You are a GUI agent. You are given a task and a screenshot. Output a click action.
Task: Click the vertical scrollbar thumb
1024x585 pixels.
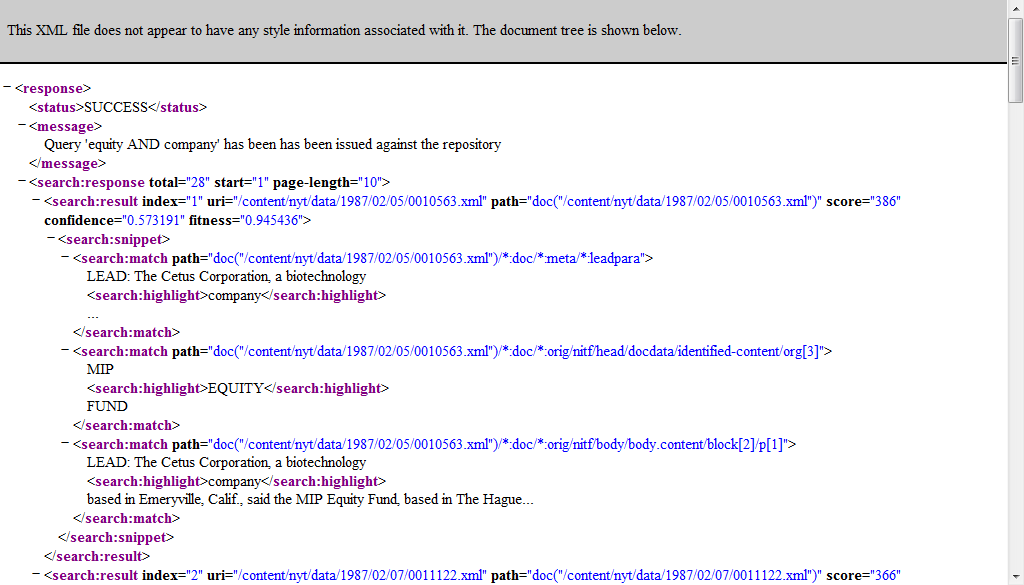(x=1015, y=60)
